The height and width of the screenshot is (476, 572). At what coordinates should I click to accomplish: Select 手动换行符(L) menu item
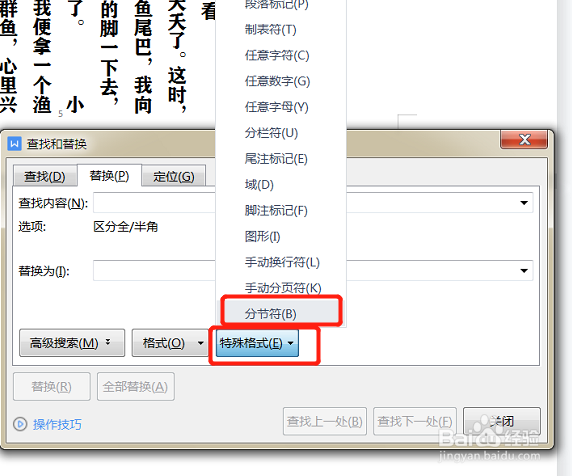[x=281, y=263]
